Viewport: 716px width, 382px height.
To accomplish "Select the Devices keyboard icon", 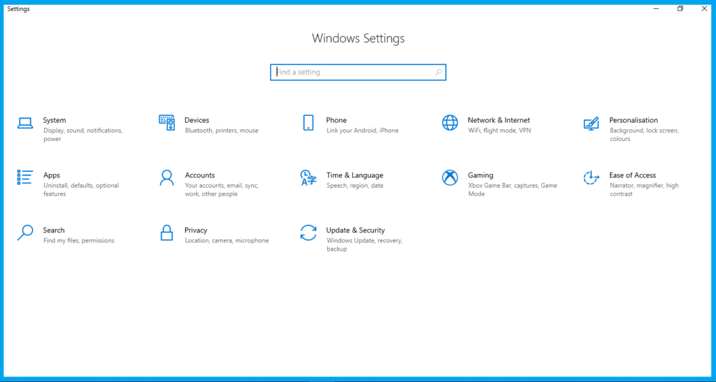I will 167,122.
